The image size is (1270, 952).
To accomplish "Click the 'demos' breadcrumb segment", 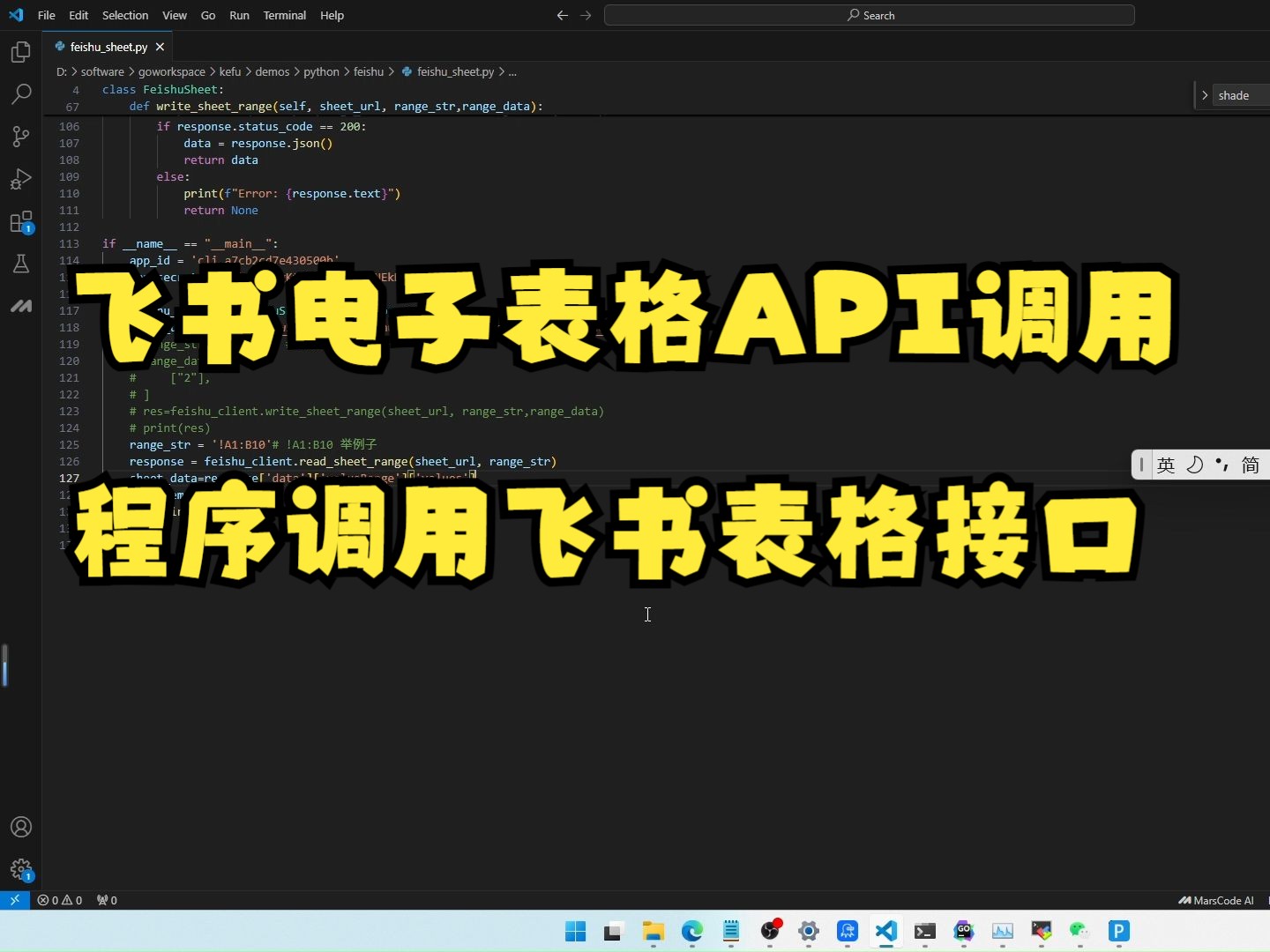I will tap(273, 71).
